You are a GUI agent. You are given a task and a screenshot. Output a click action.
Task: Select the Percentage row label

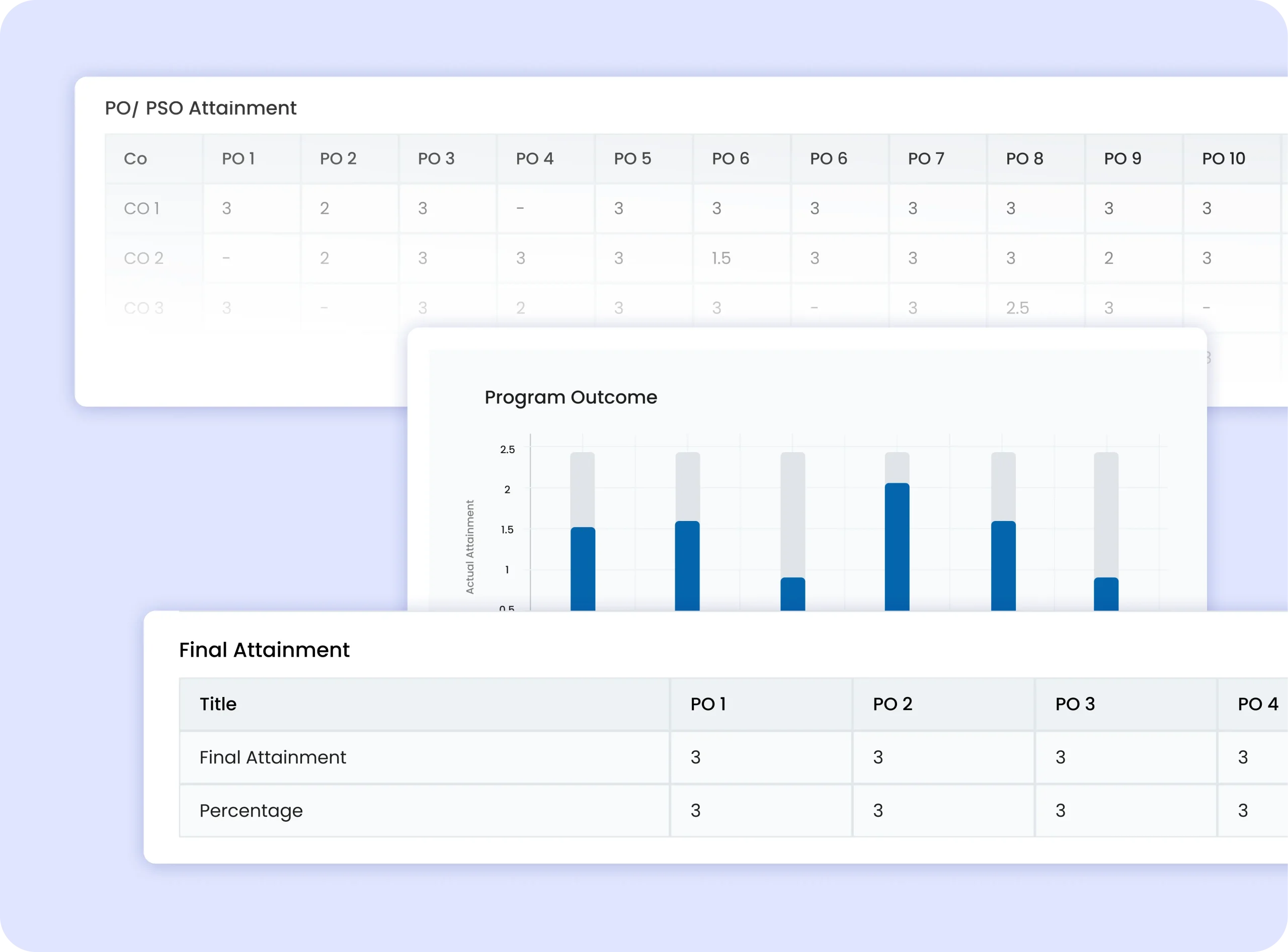coord(251,810)
